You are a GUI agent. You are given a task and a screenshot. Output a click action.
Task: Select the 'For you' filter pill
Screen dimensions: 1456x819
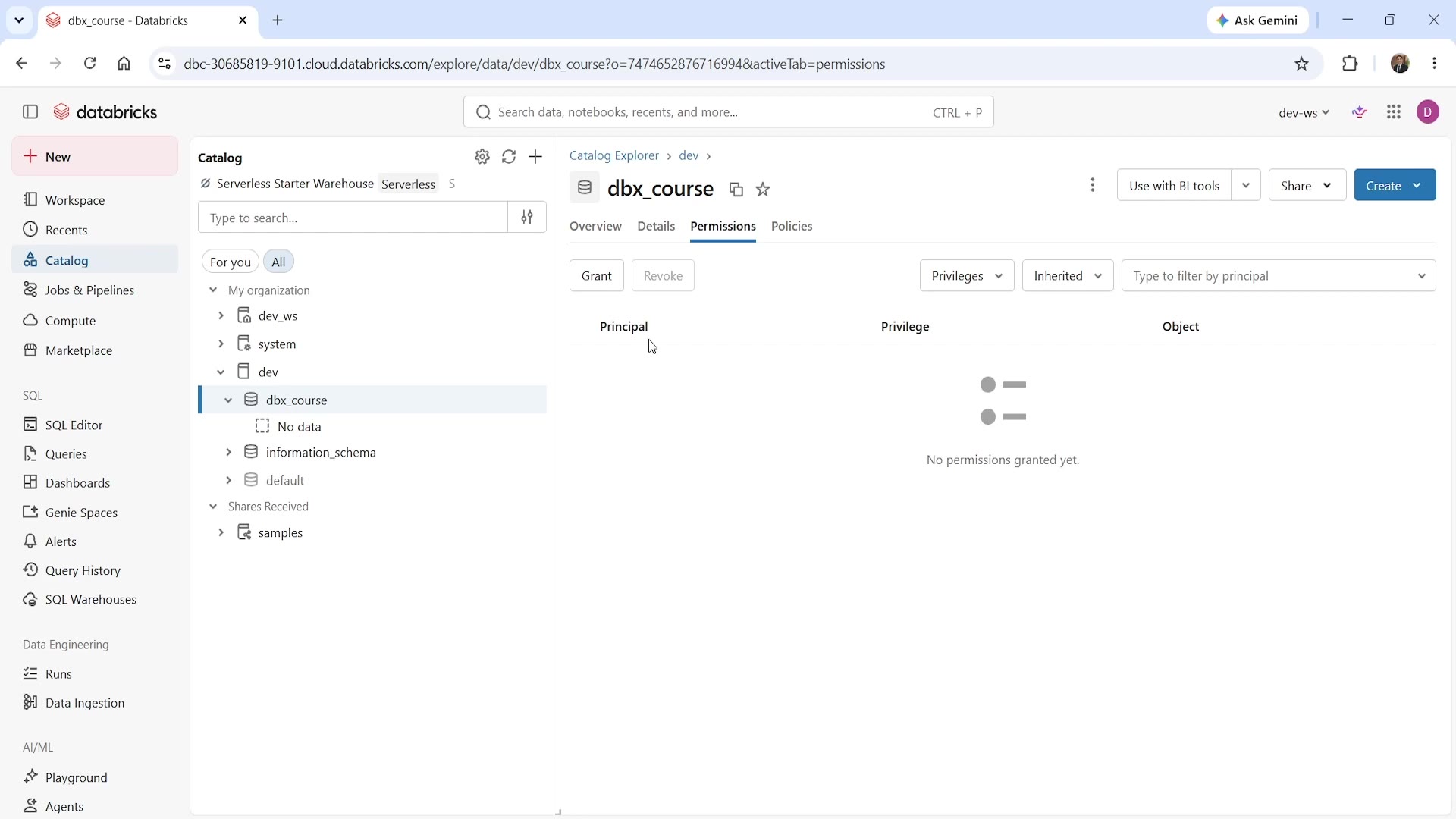click(x=231, y=262)
